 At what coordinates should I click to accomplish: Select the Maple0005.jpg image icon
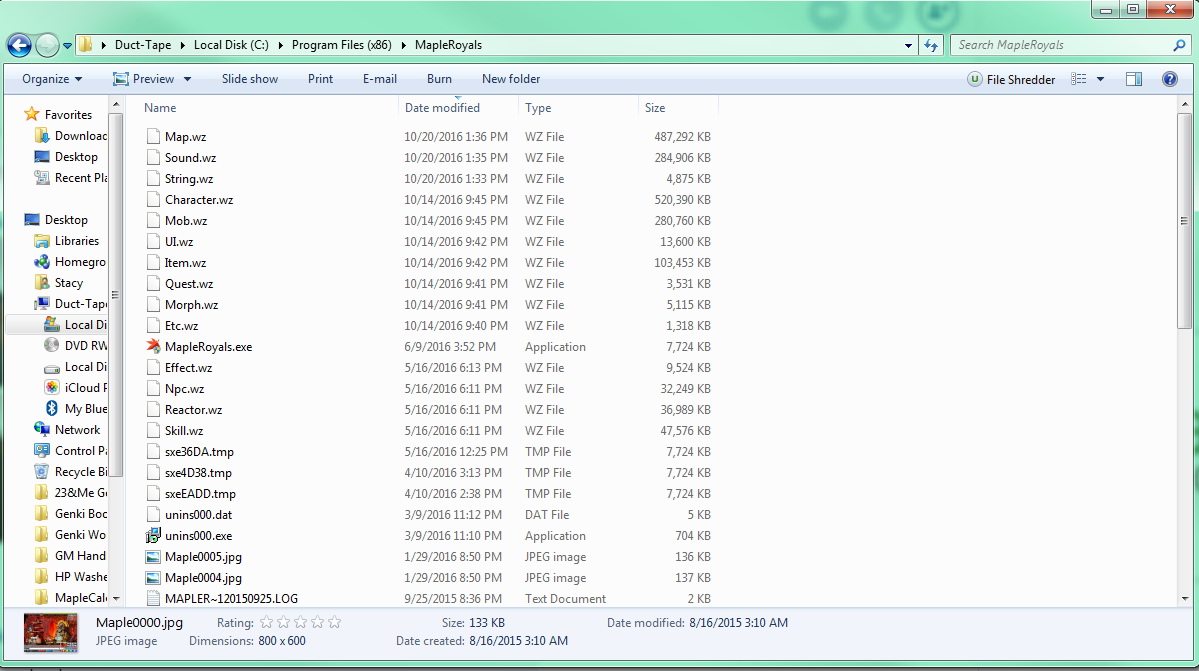[x=154, y=557]
